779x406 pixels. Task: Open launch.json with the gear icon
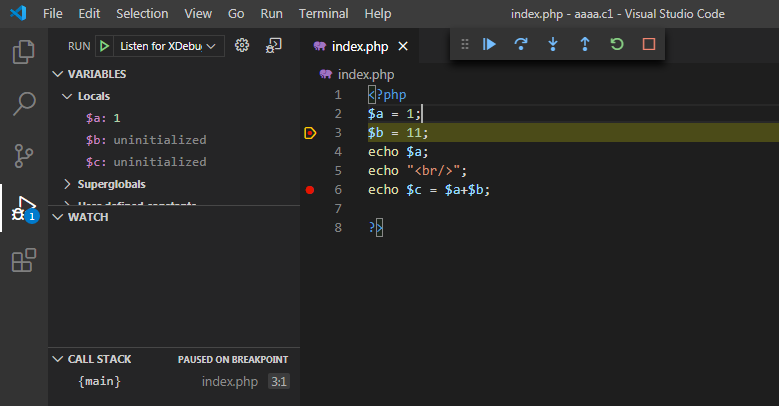[x=242, y=46]
